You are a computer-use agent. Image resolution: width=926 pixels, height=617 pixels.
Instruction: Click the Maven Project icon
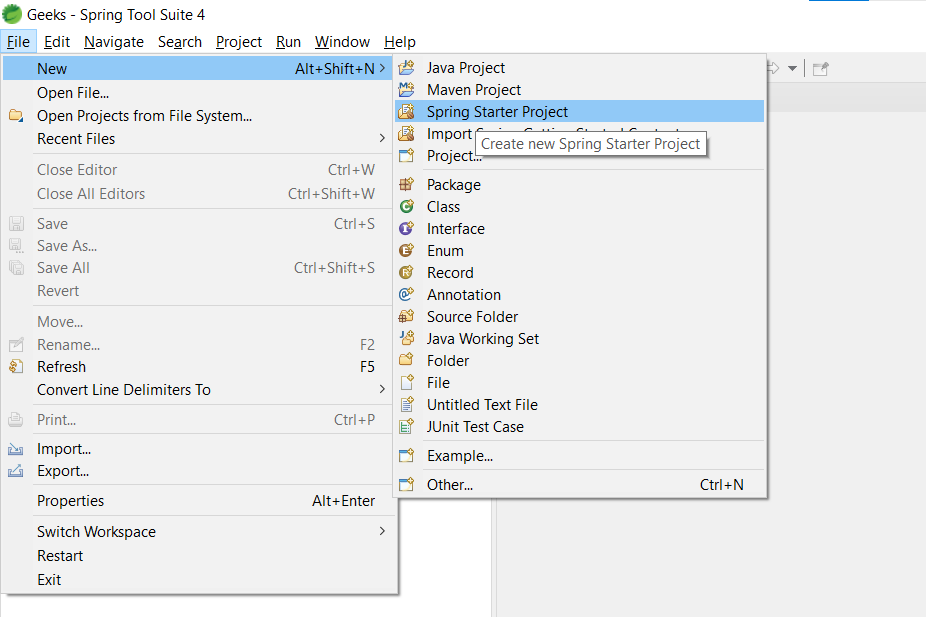[406, 90]
